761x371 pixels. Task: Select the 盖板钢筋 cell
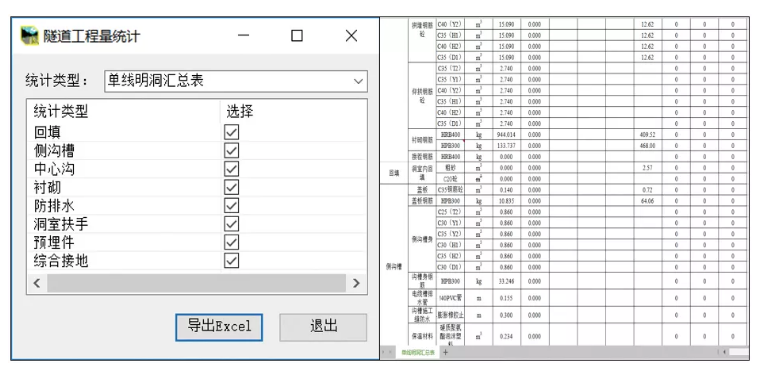421,201
